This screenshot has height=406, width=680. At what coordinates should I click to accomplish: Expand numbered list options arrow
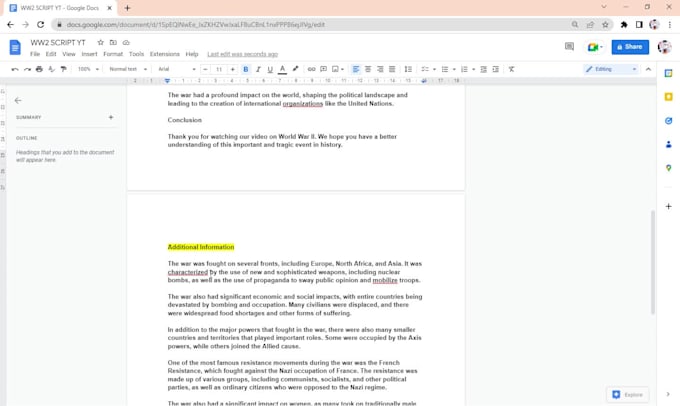(x=474, y=69)
